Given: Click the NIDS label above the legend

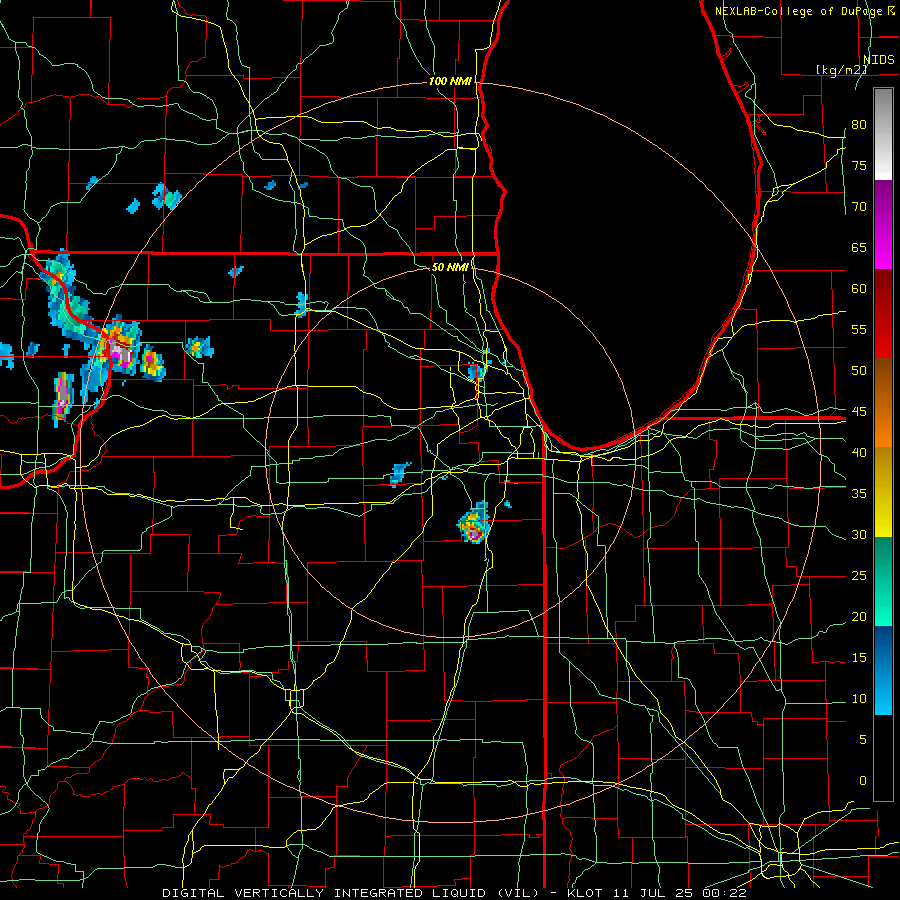Looking at the screenshot, I should coord(879,59).
